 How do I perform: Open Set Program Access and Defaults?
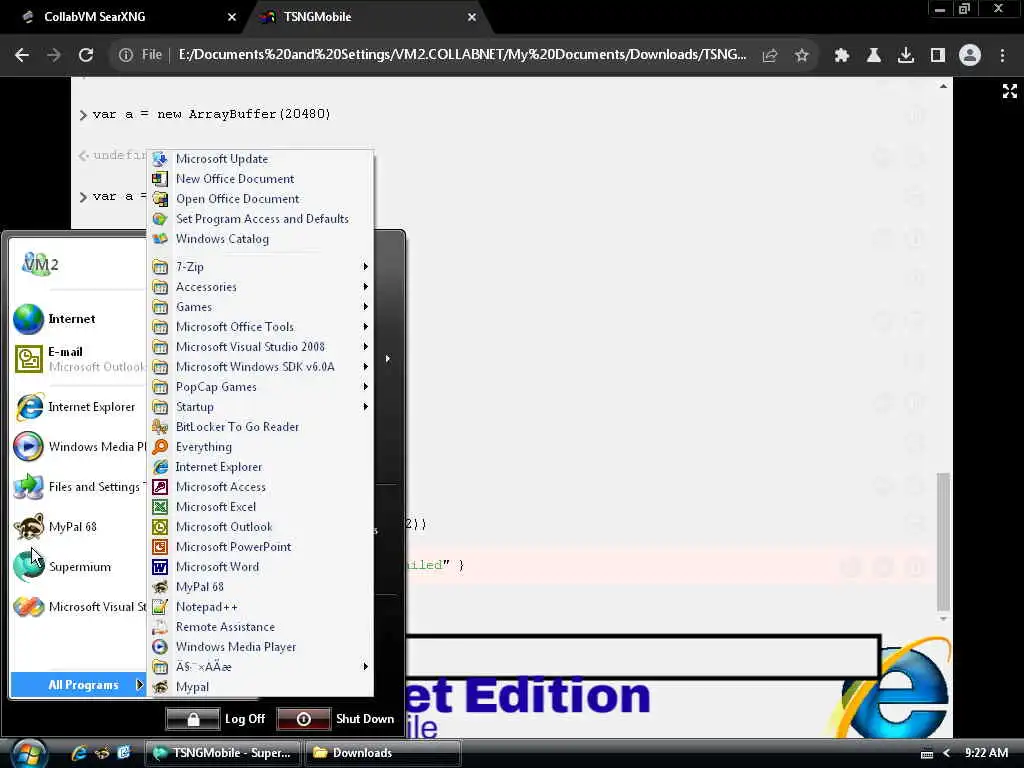click(261, 219)
